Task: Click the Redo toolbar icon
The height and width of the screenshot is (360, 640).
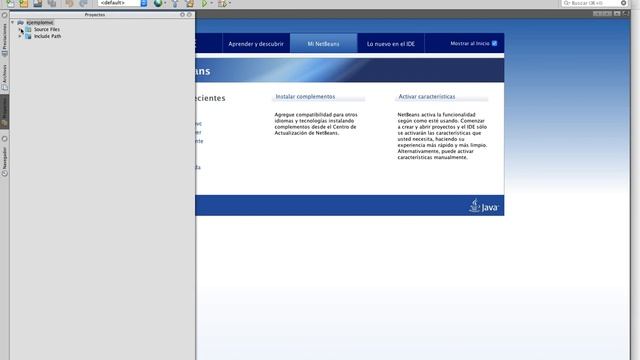Action: (83, 3)
